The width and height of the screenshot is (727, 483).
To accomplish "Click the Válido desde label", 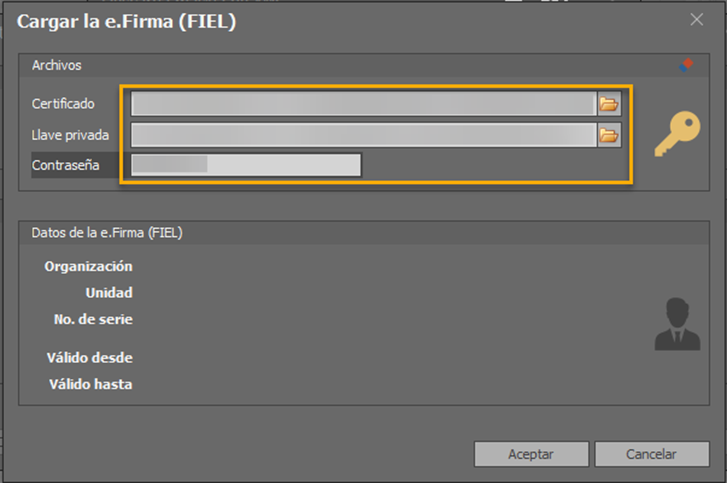I will 90,357.
